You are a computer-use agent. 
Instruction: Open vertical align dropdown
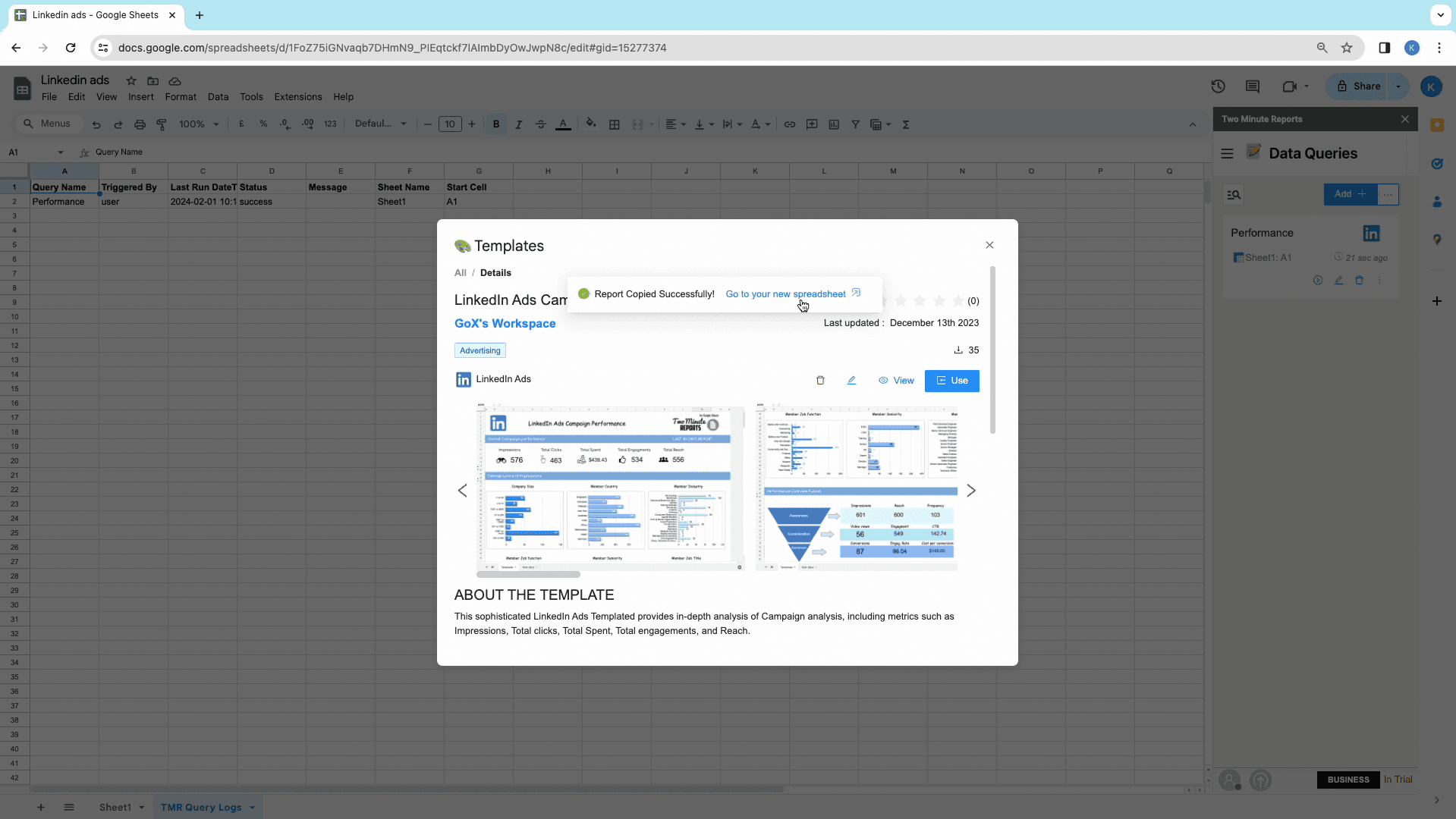click(x=704, y=124)
